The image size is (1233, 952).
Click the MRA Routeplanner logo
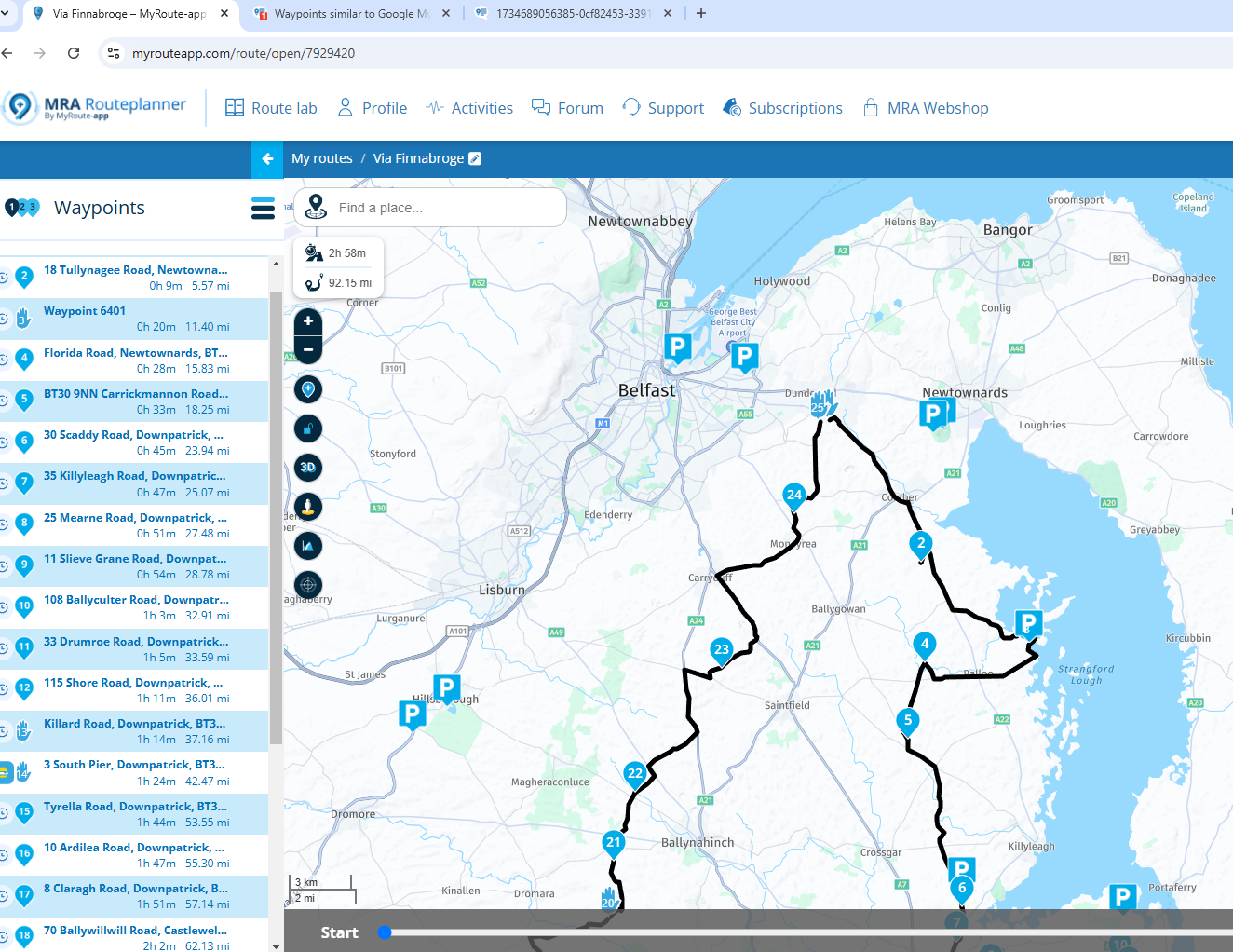coord(95,107)
